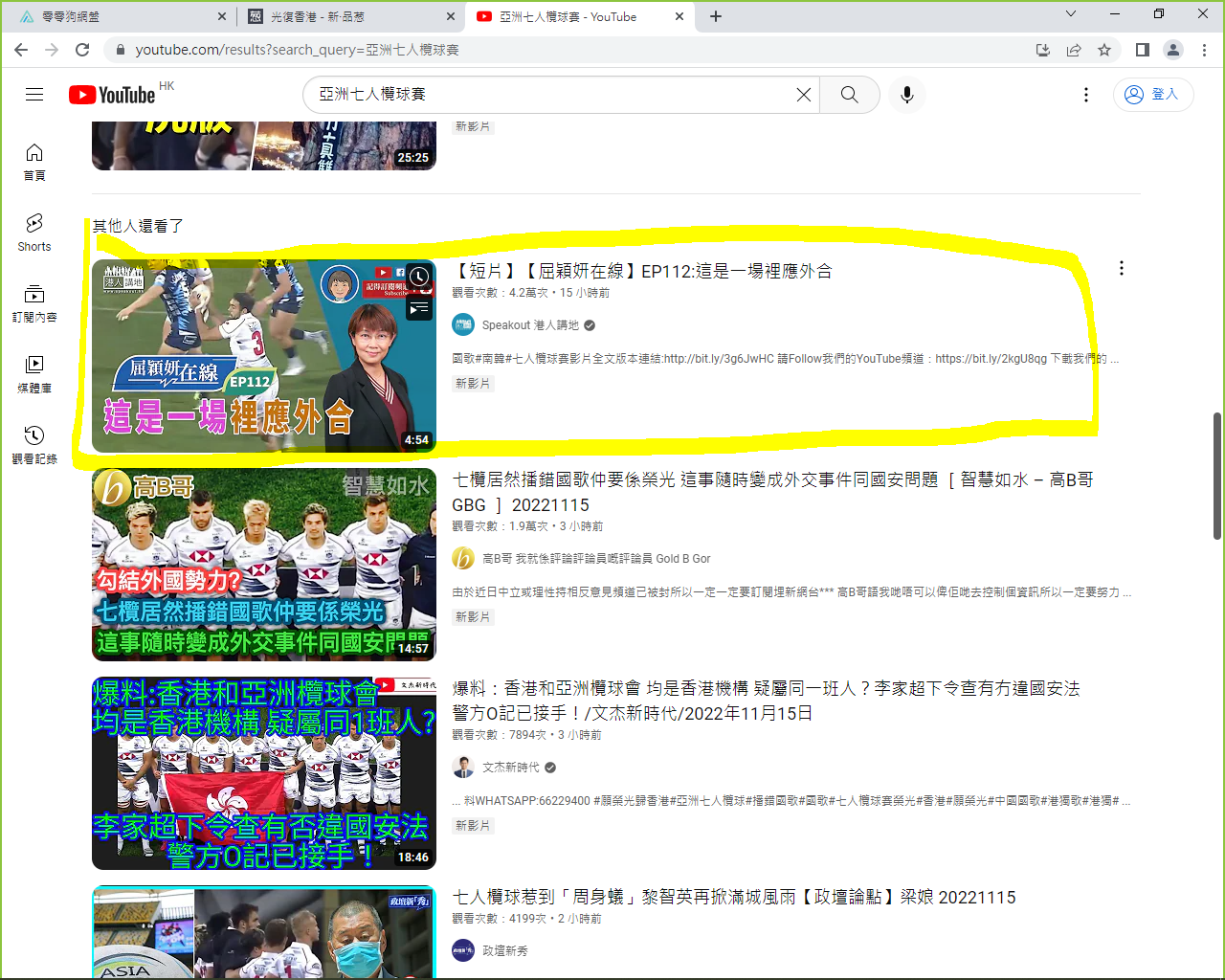Play 25:25 video thumbnail at top
This screenshot has height=980, width=1225.
click(x=264, y=146)
